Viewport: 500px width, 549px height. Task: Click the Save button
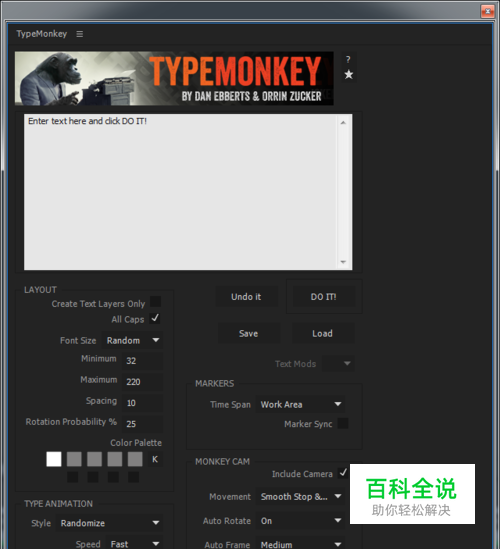[x=249, y=333]
